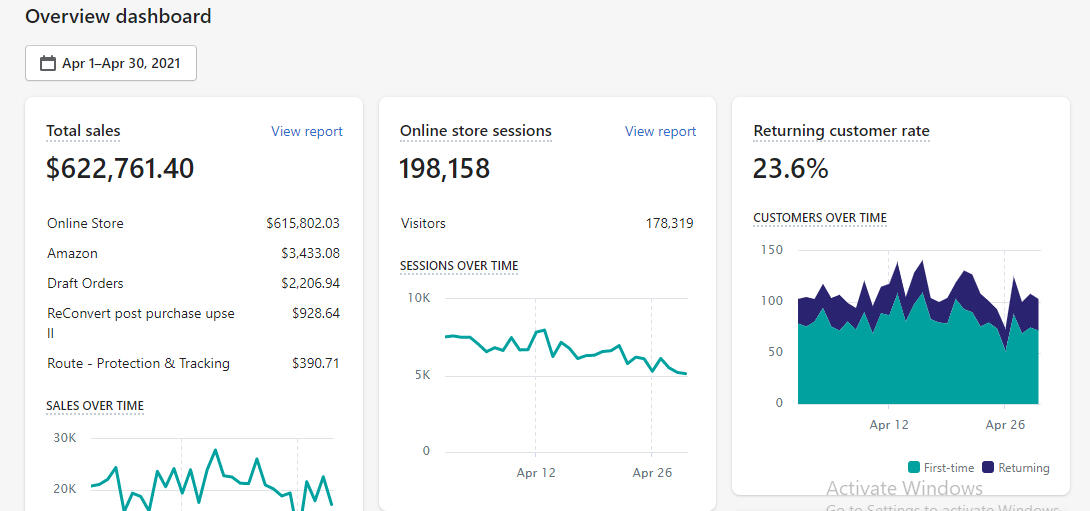Click the Total sales card title
This screenshot has width=1090, height=511.
click(x=83, y=131)
